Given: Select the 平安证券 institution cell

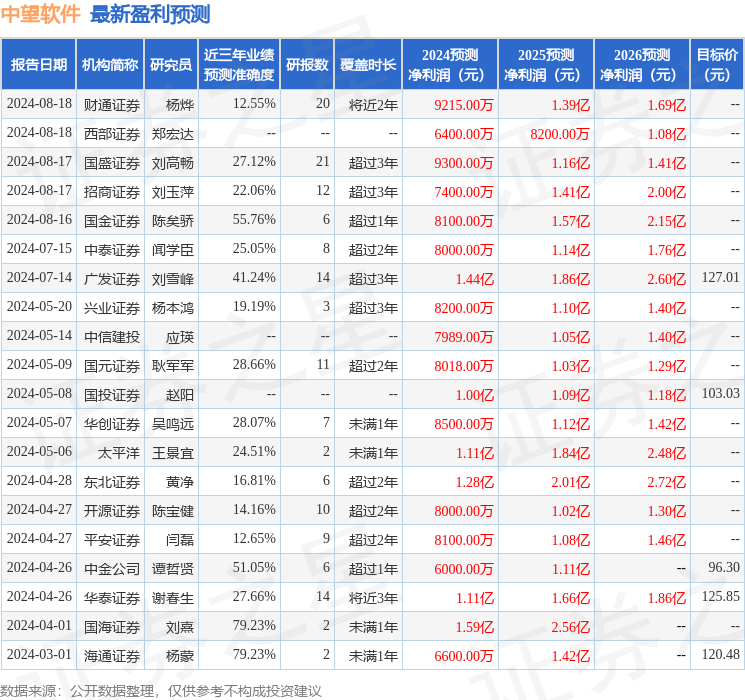Looking at the screenshot, I should point(112,540).
